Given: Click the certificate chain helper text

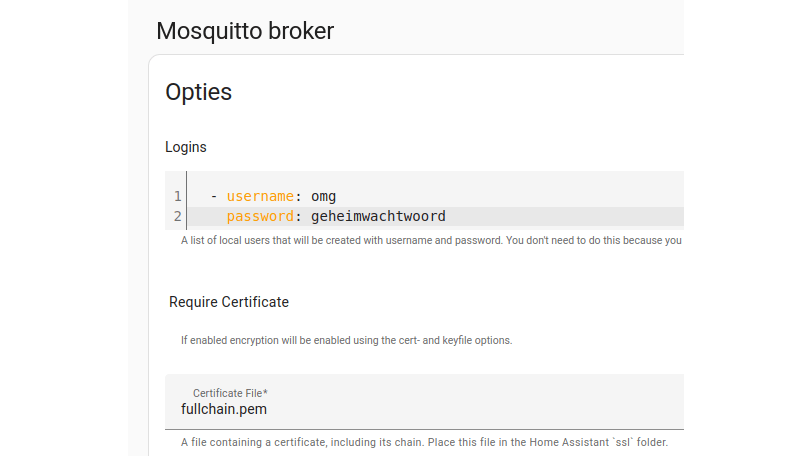Looking at the screenshot, I should click(424, 442).
